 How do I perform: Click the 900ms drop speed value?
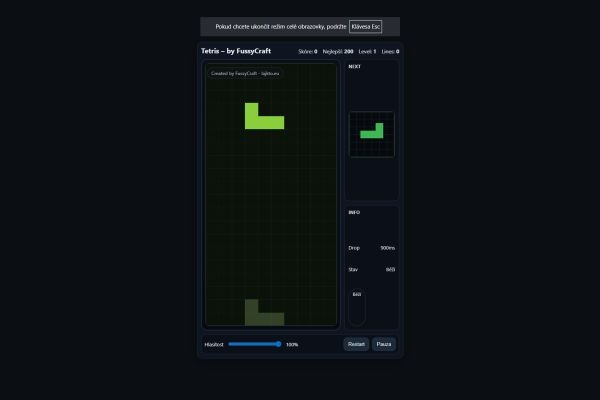coord(388,248)
